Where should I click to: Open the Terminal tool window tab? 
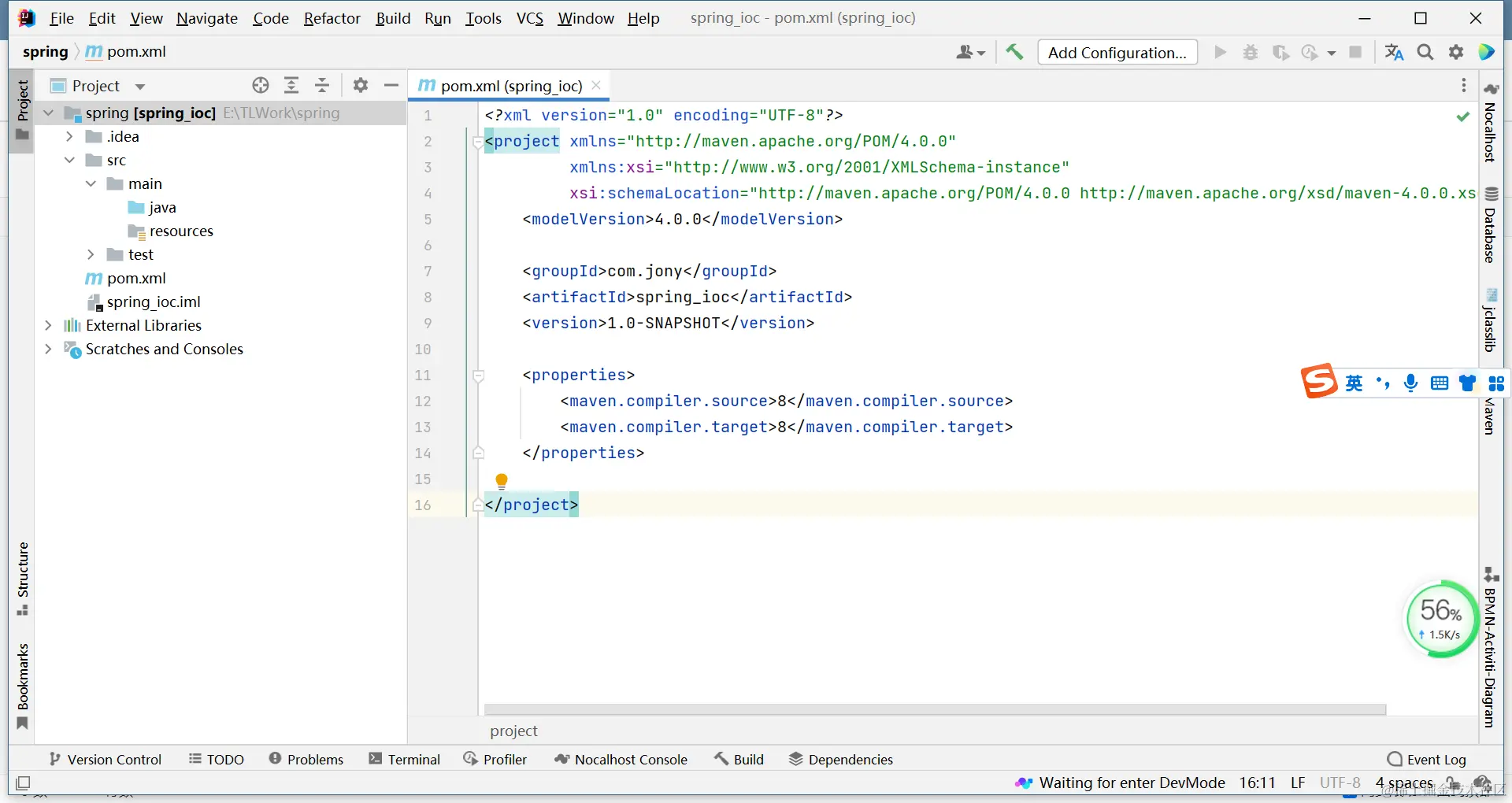coord(405,759)
